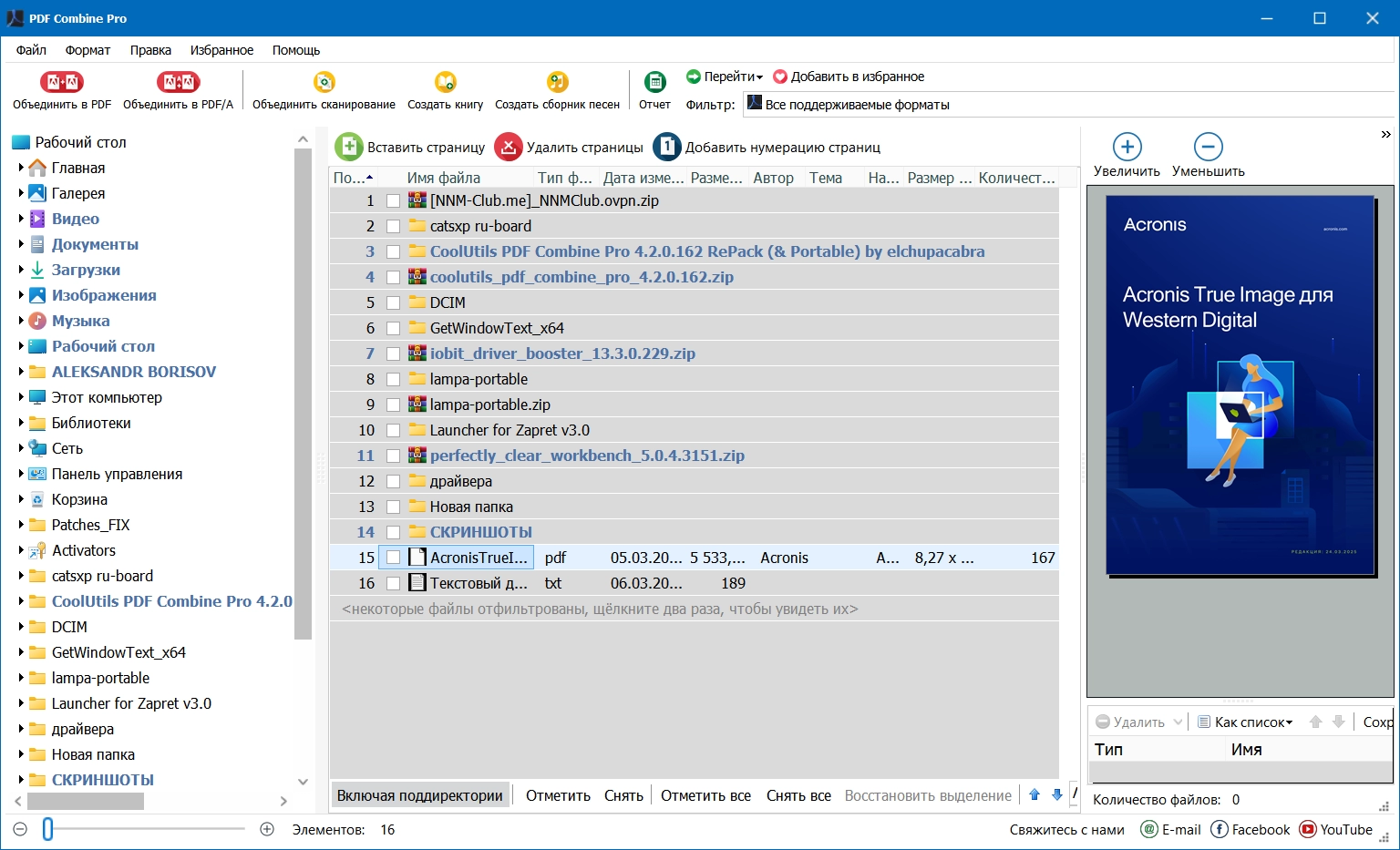The width and height of the screenshot is (1400, 850).
Task: Expand the Загрузки tree node
Action: point(21,270)
